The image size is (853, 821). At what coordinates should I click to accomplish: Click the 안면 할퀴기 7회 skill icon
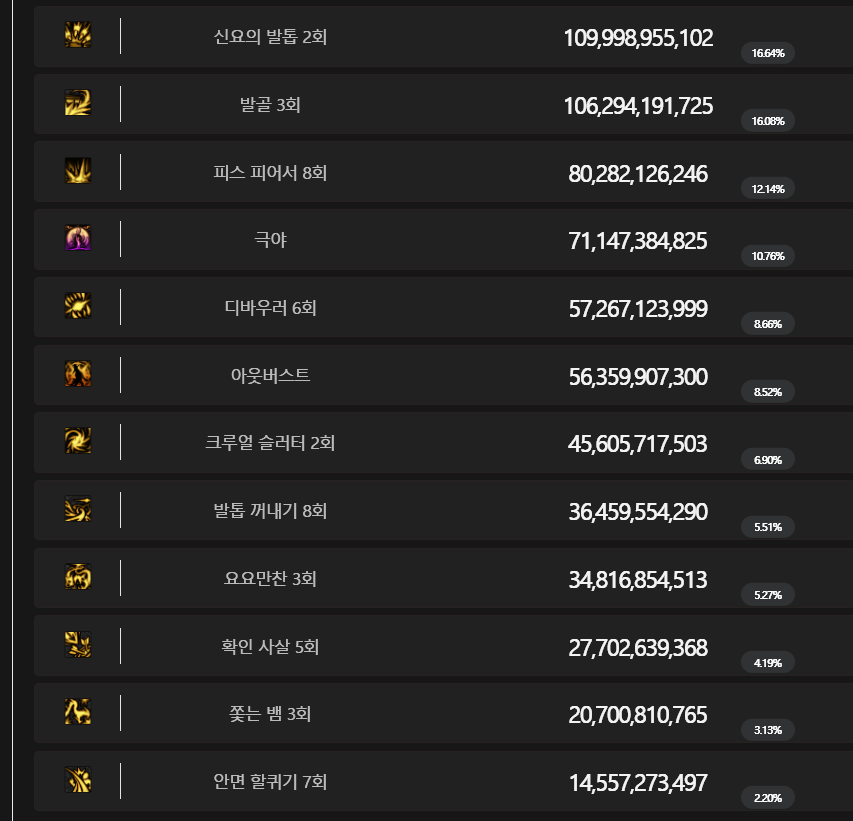click(78, 780)
